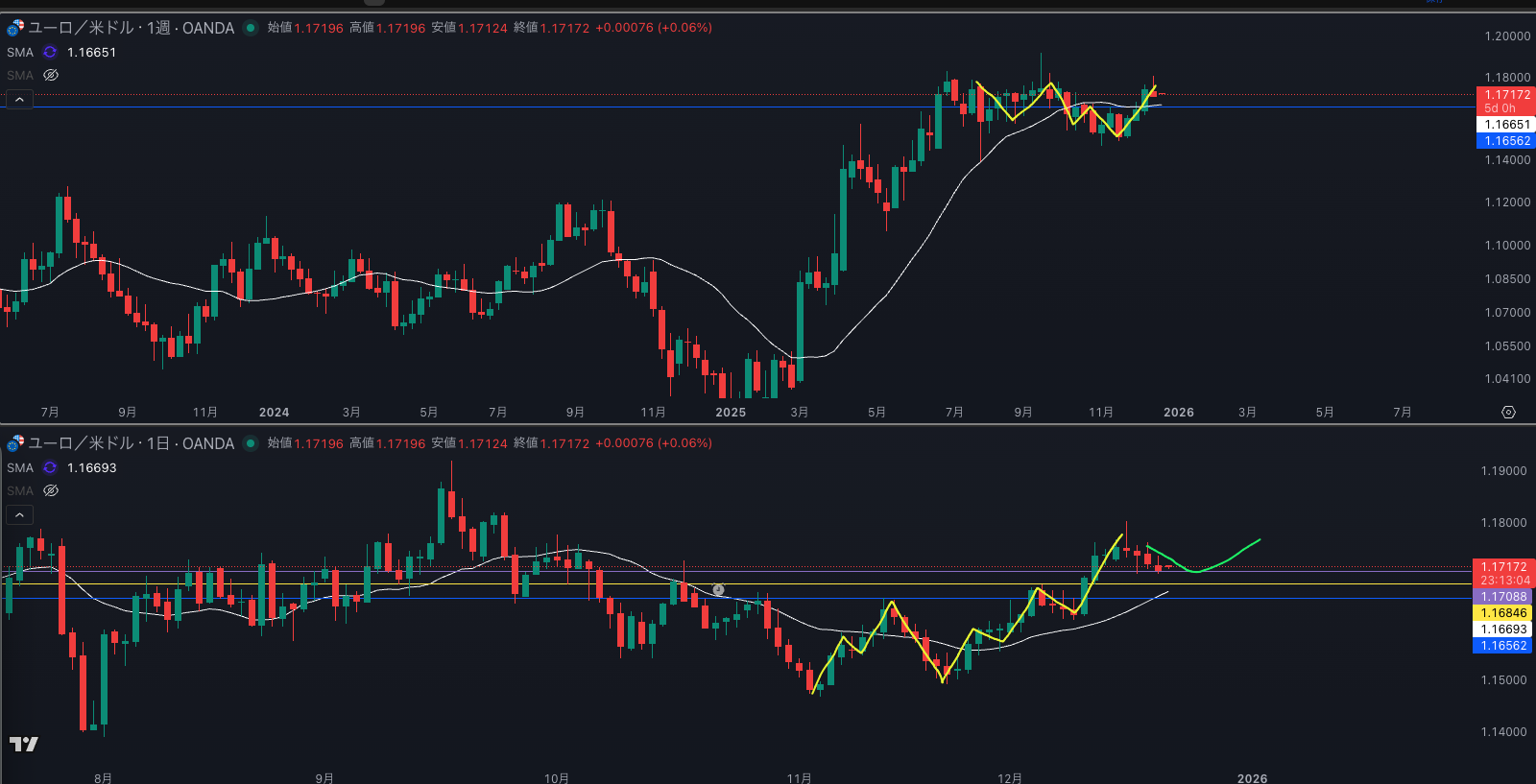Click the EUR/USD flag icon on weekly chart
Image resolution: width=1536 pixels, height=784 pixels.
tap(15, 28)
